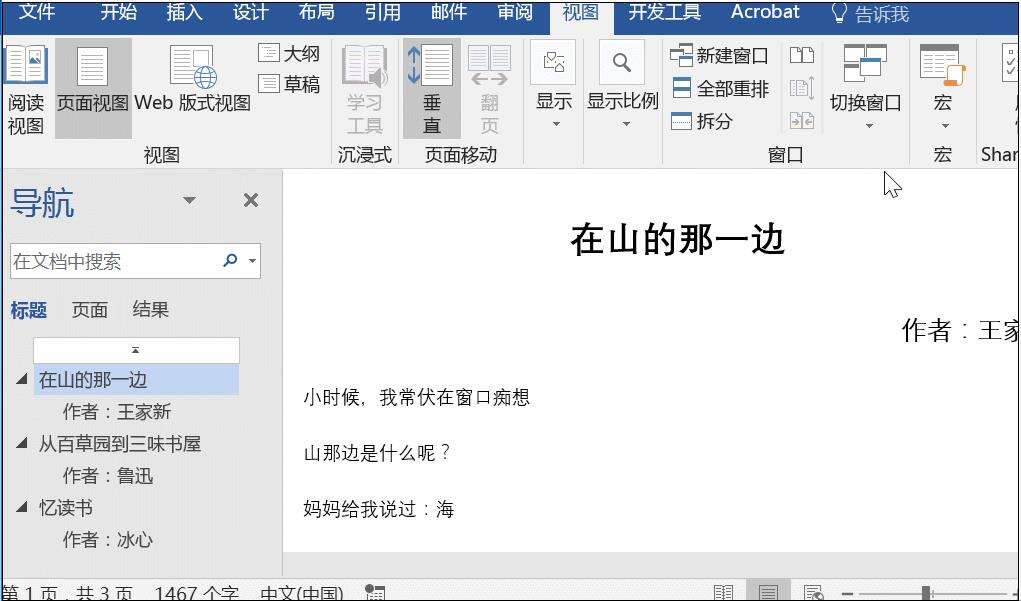Screen dimensions: 1021x601
Task: Select Vertical page movement (垂直)
Action: point(432,89)
